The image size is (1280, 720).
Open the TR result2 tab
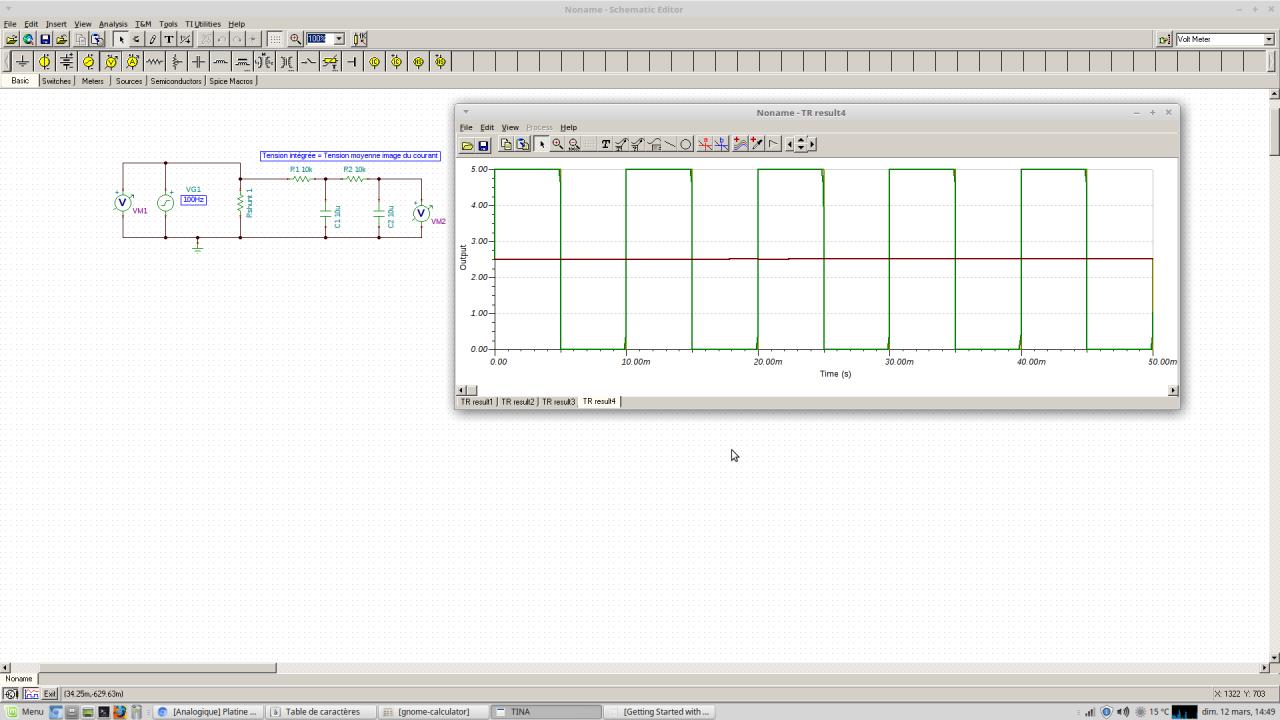pyautogui.click(x=517, y=402)
